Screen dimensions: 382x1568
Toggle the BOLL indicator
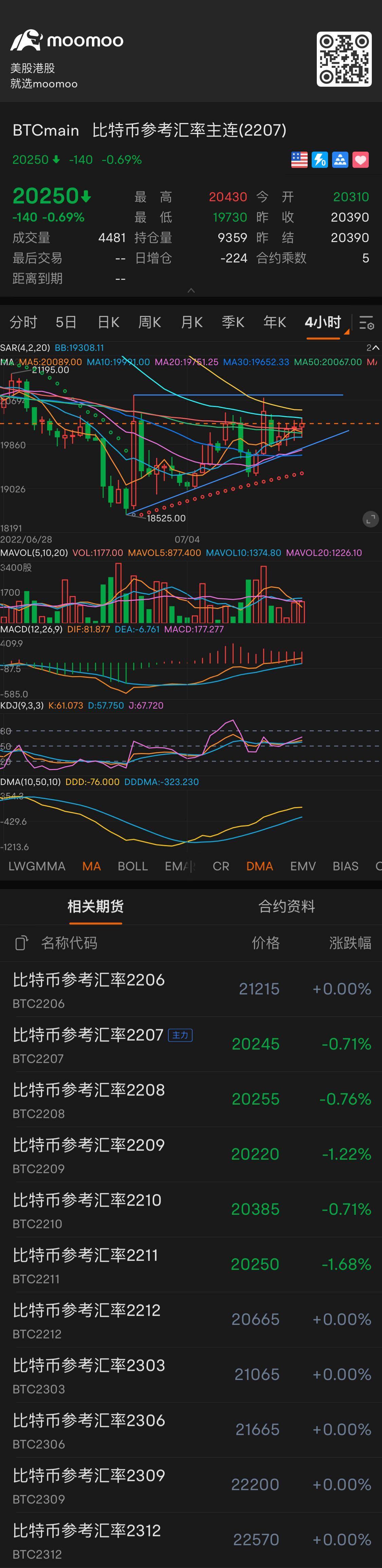133,866
